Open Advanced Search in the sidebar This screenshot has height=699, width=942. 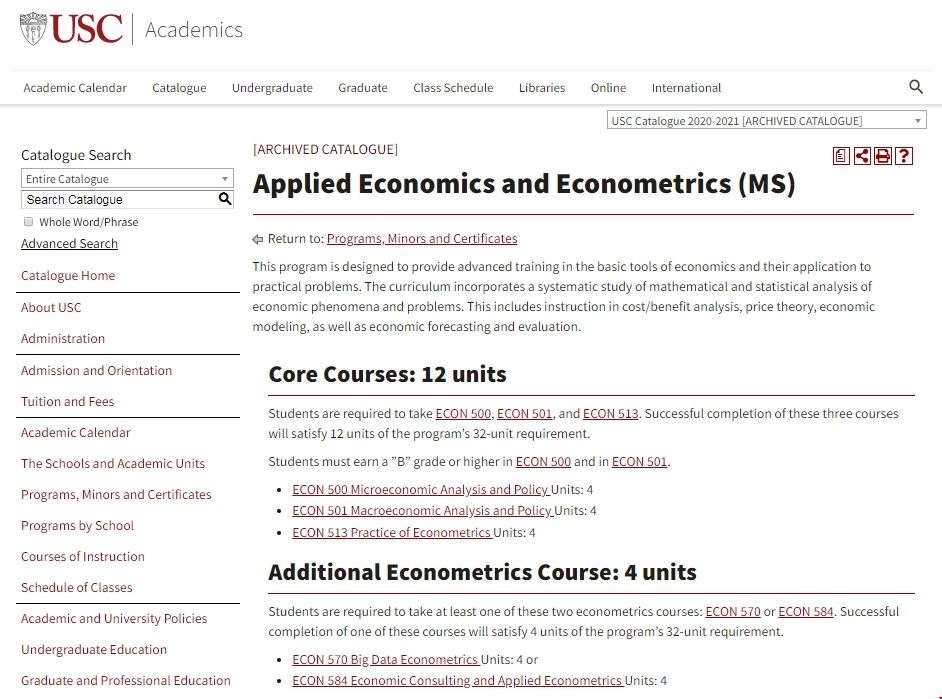pos(68,243)
